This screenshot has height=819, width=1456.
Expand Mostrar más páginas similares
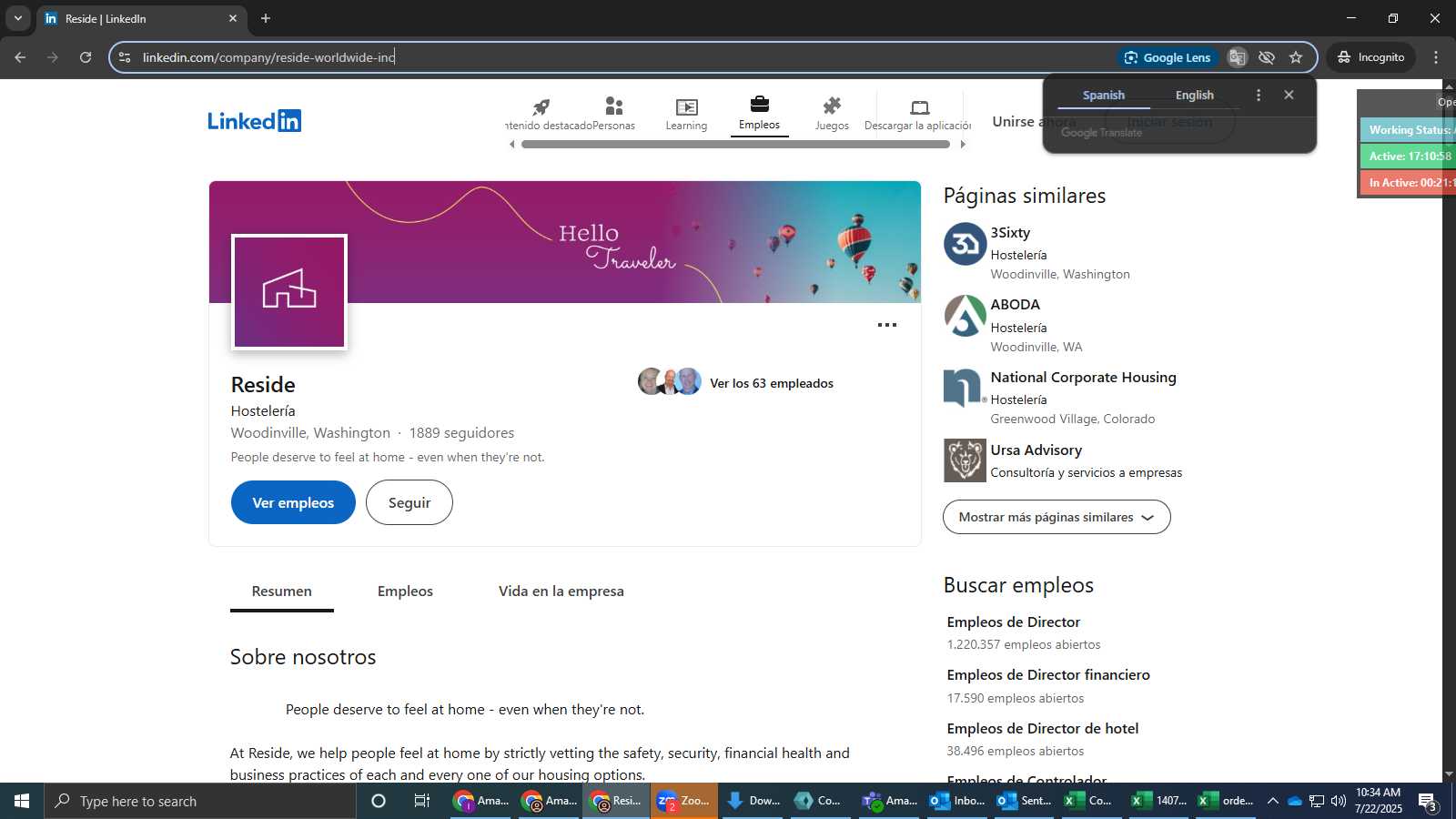tap(1057, 517)
